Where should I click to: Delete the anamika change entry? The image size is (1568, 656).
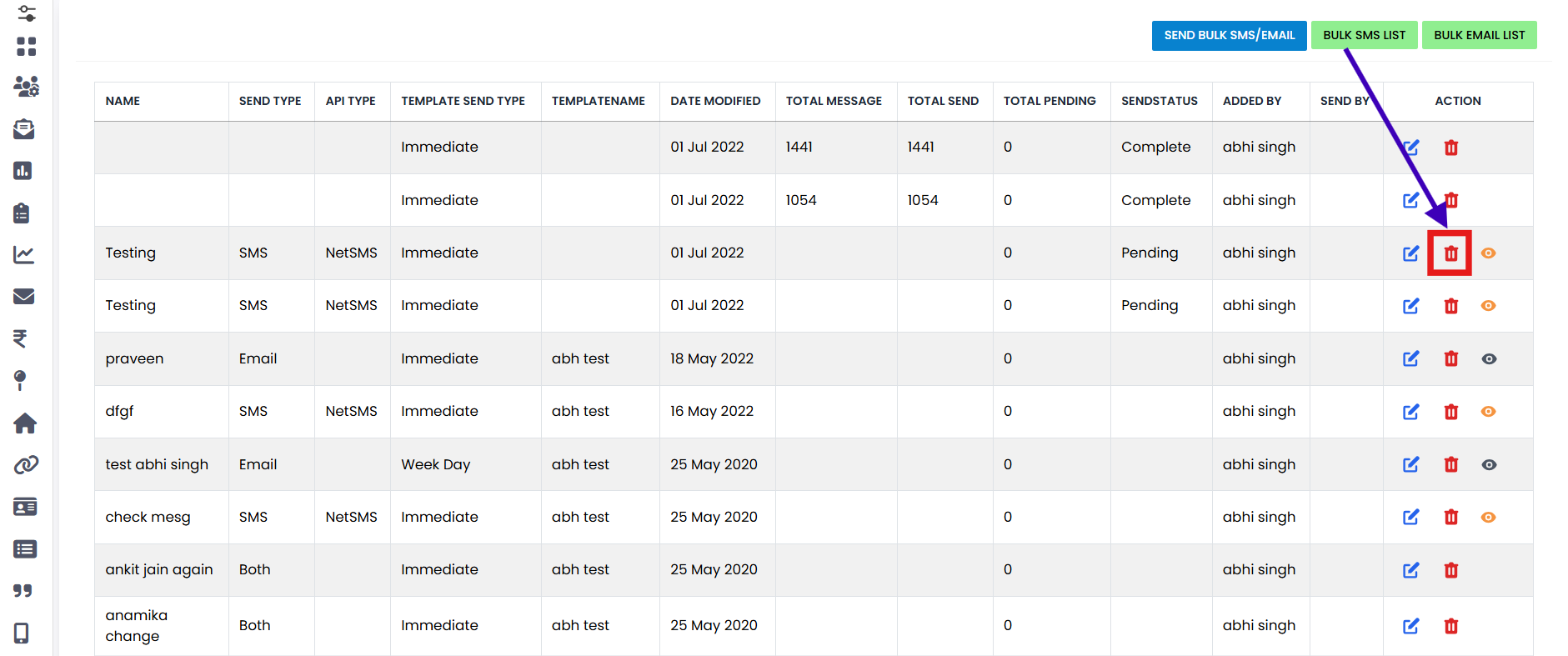click(x=1450, y=626)
